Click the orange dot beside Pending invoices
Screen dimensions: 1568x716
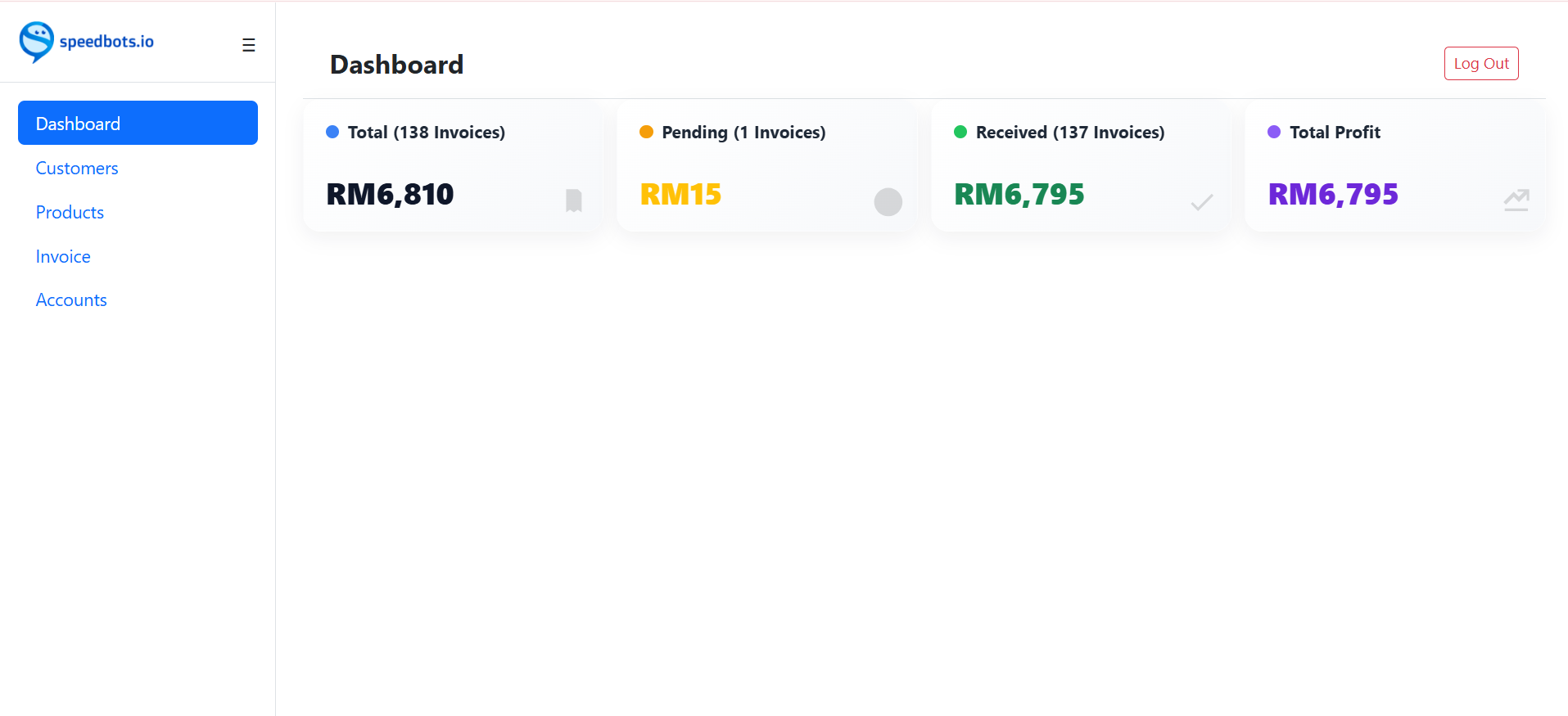(x=646, y=131)
